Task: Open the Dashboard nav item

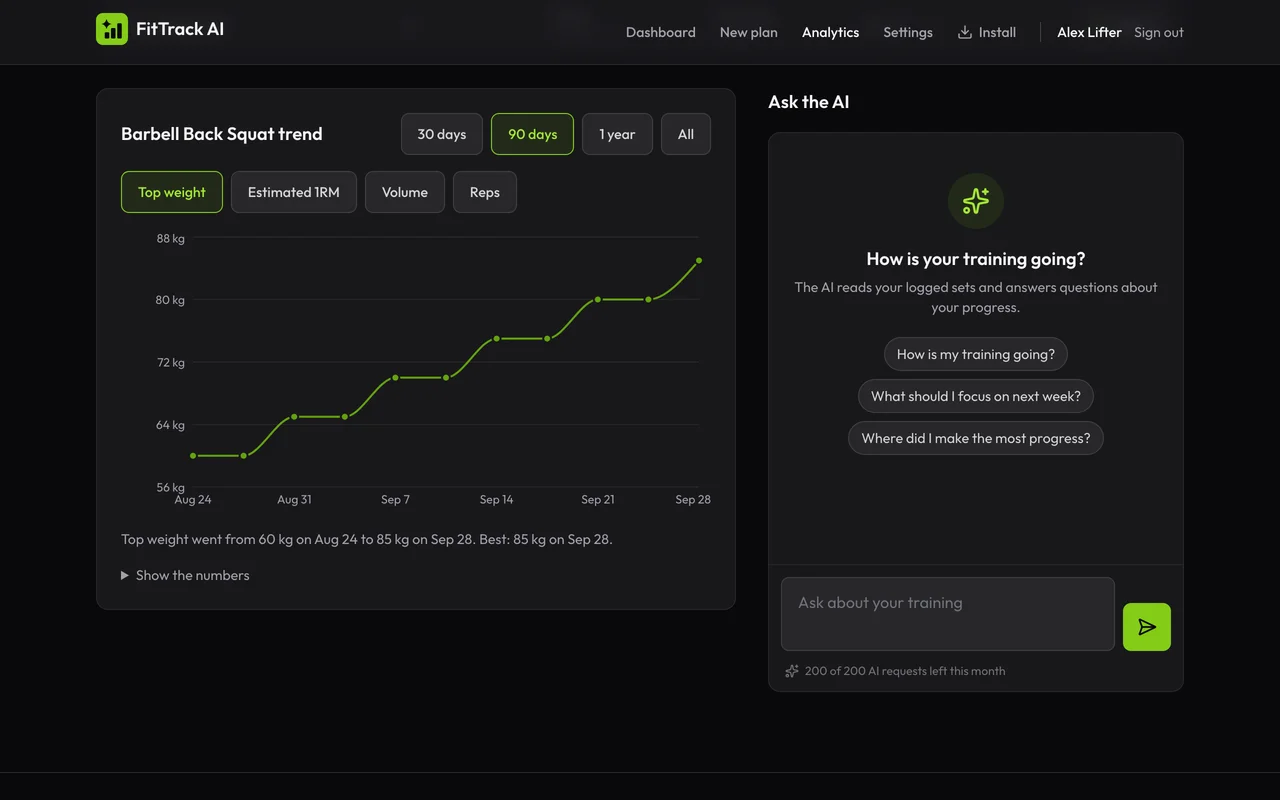Action: 661,32
